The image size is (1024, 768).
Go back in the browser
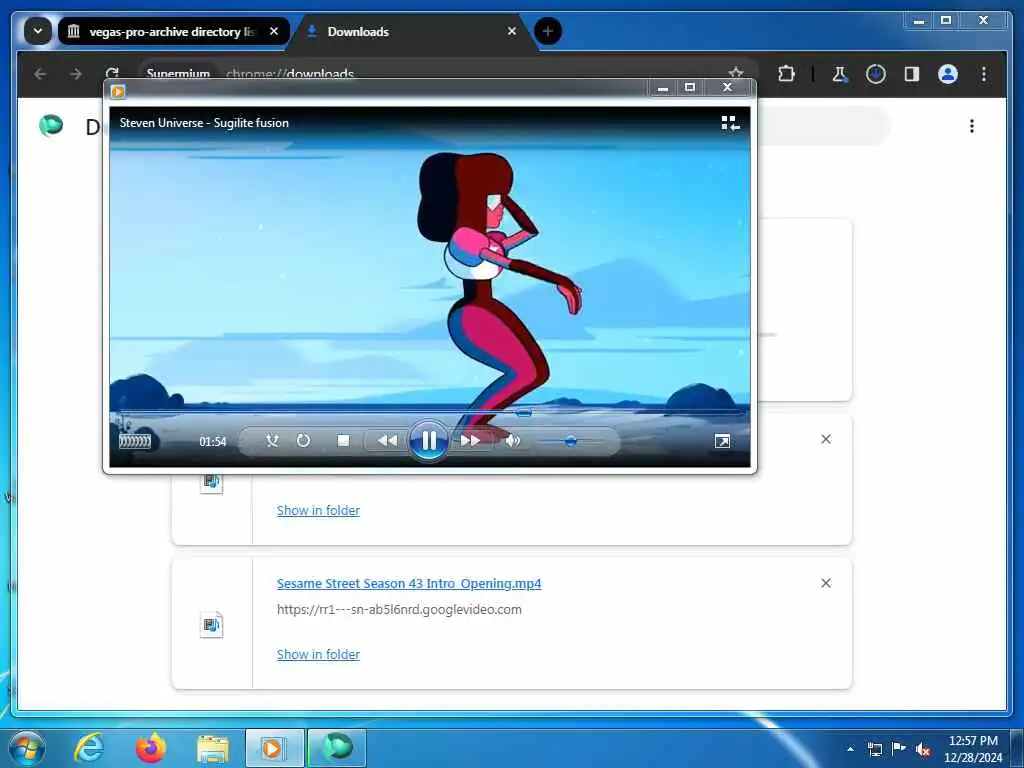[40, 74]
